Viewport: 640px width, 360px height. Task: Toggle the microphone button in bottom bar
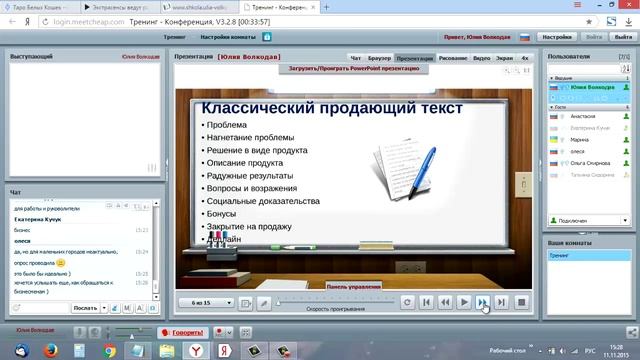coord(80,333)
